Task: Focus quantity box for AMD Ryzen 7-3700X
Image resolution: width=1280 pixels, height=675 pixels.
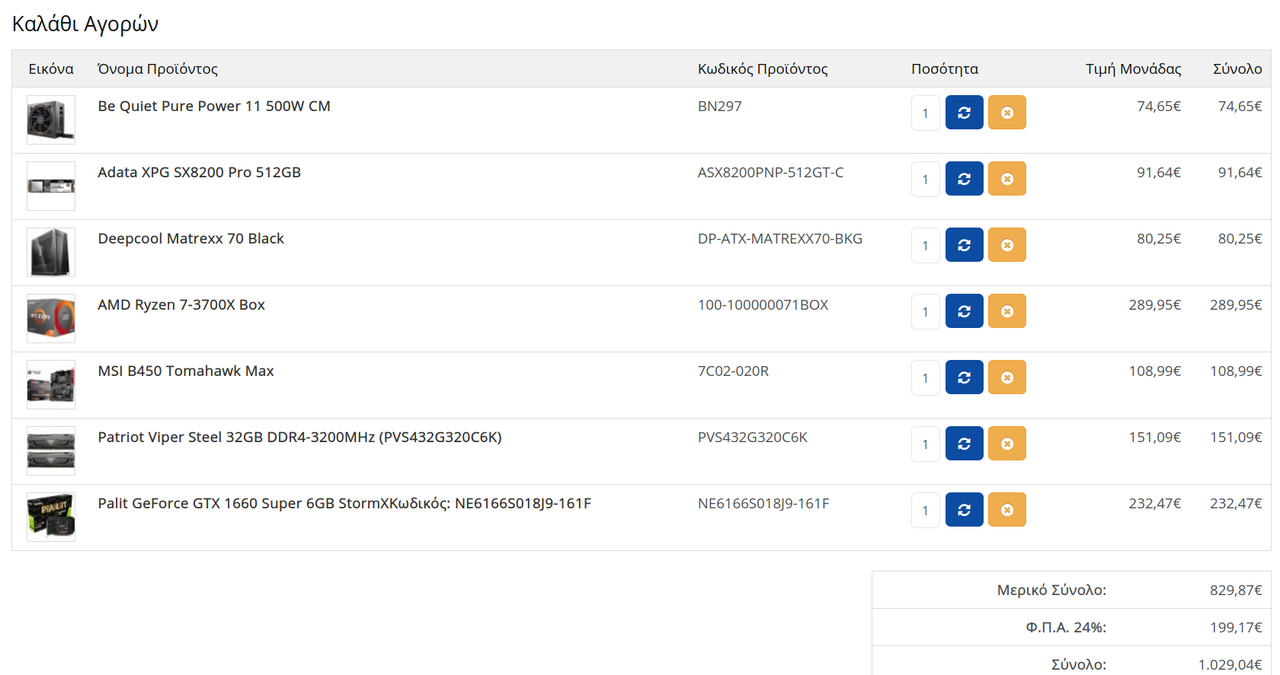Action: 926,311
